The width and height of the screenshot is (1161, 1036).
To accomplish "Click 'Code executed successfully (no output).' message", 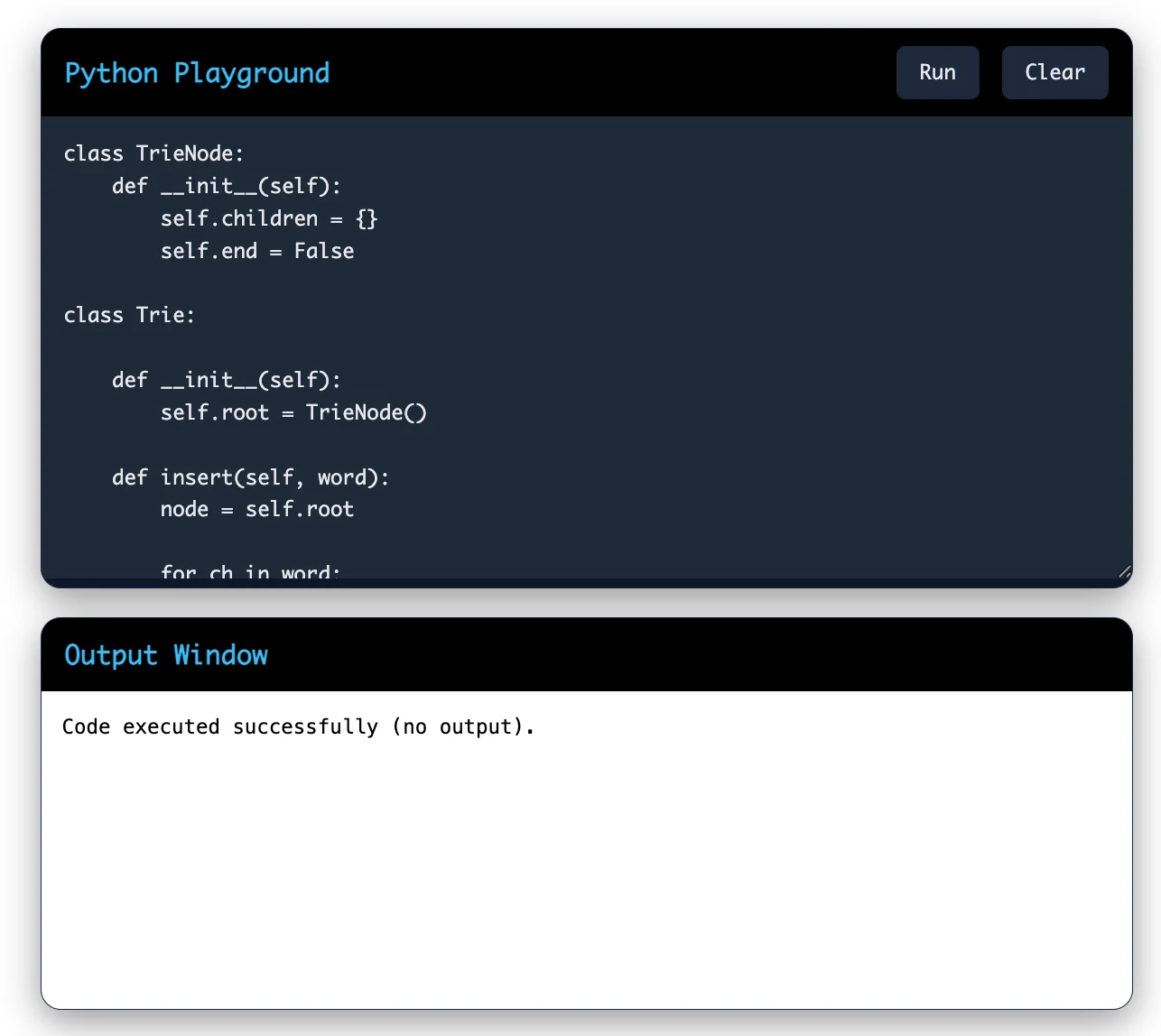I will pyautogui.click(x=298, y=726).
